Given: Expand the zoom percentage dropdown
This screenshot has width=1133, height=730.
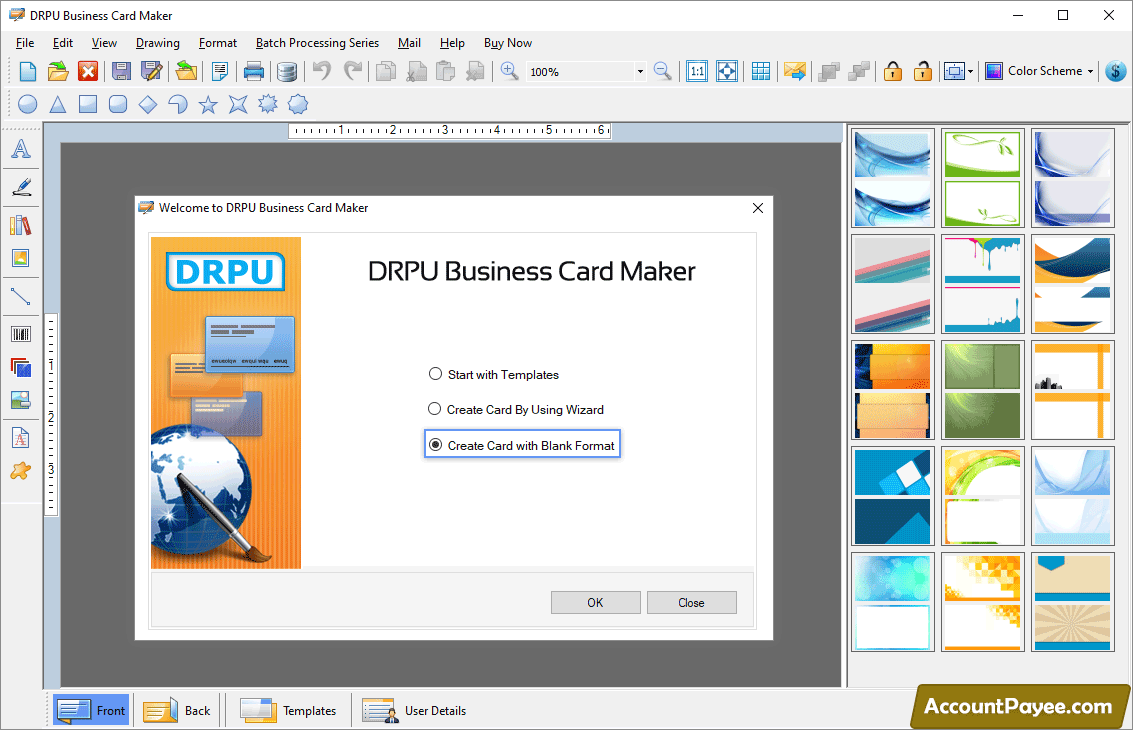Looking at the screenshot, I should coord(640,72).
